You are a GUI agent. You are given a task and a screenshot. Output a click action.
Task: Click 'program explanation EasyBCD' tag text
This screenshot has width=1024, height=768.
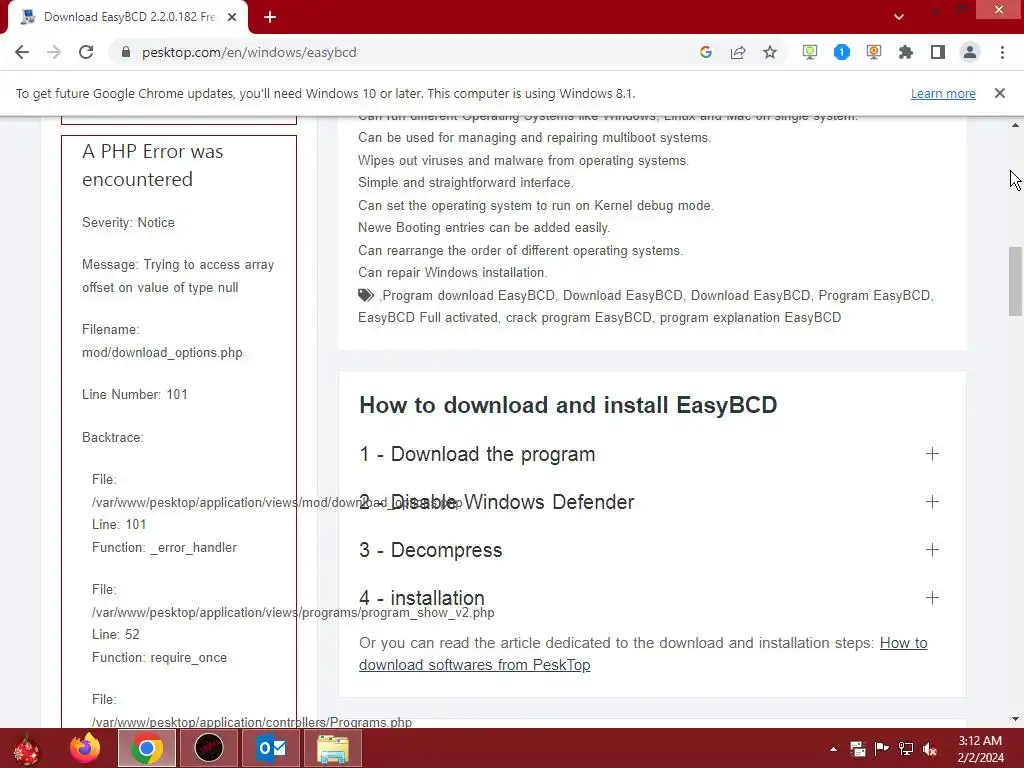point(750,317)
